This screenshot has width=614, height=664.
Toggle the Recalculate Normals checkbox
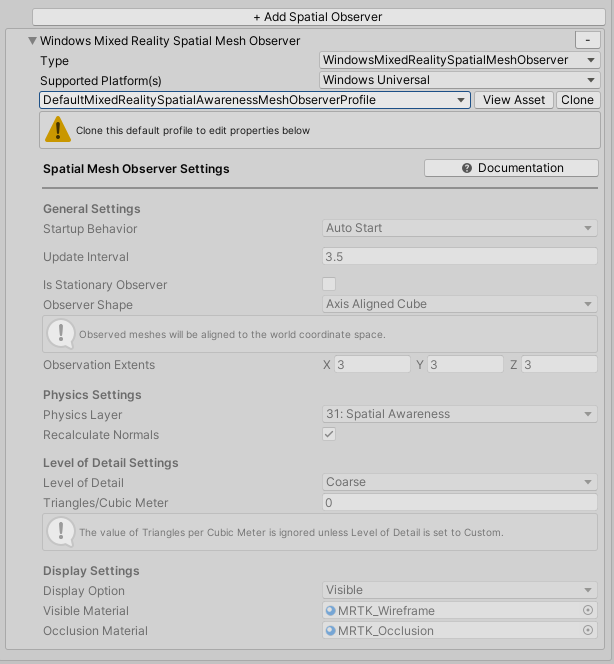329,434
